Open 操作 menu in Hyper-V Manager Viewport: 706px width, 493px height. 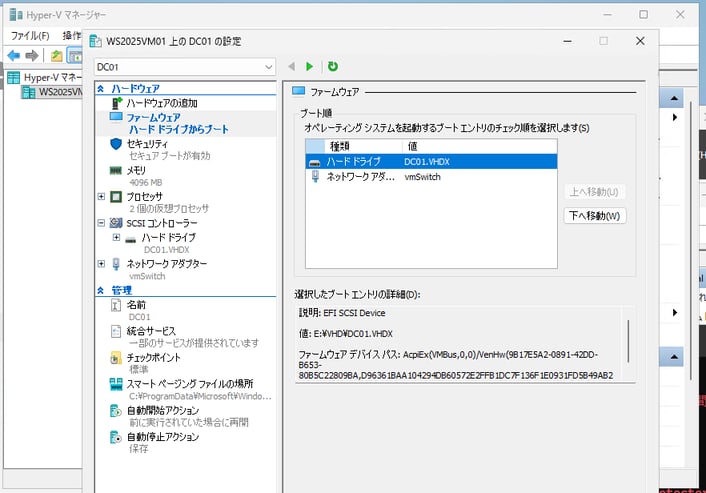(72, 36)
